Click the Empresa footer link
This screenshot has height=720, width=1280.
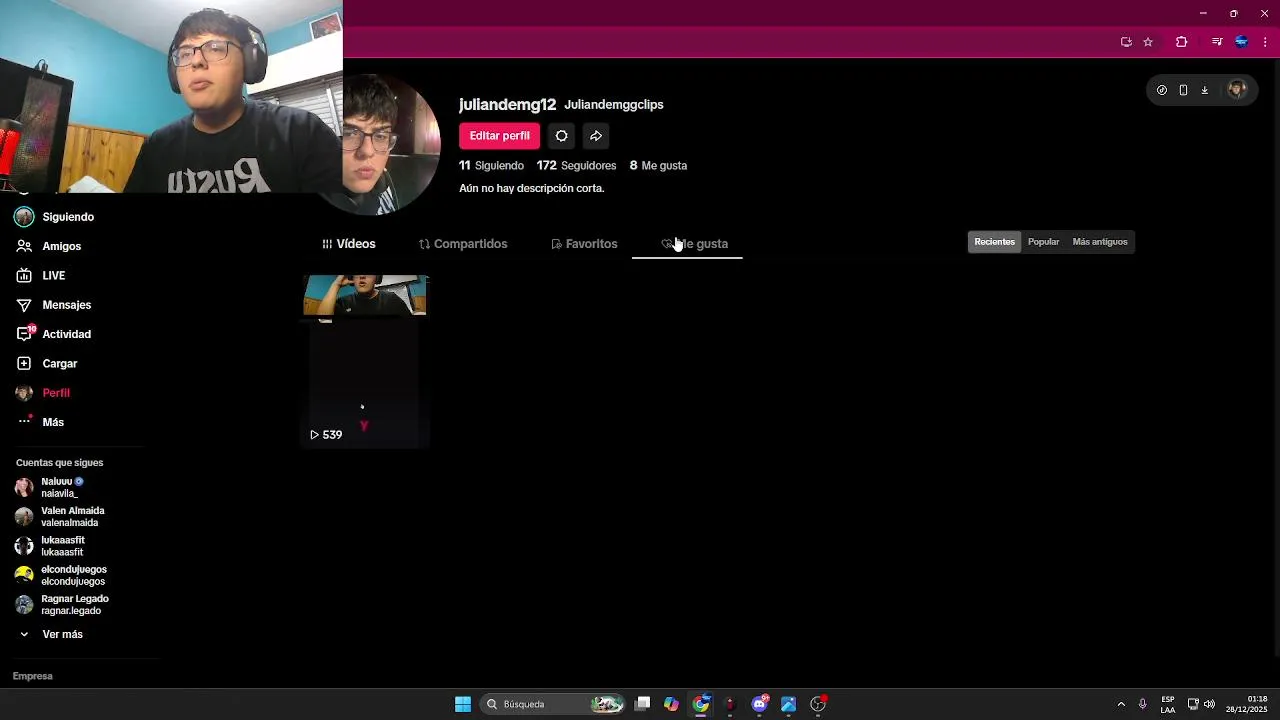coord(32,676)
